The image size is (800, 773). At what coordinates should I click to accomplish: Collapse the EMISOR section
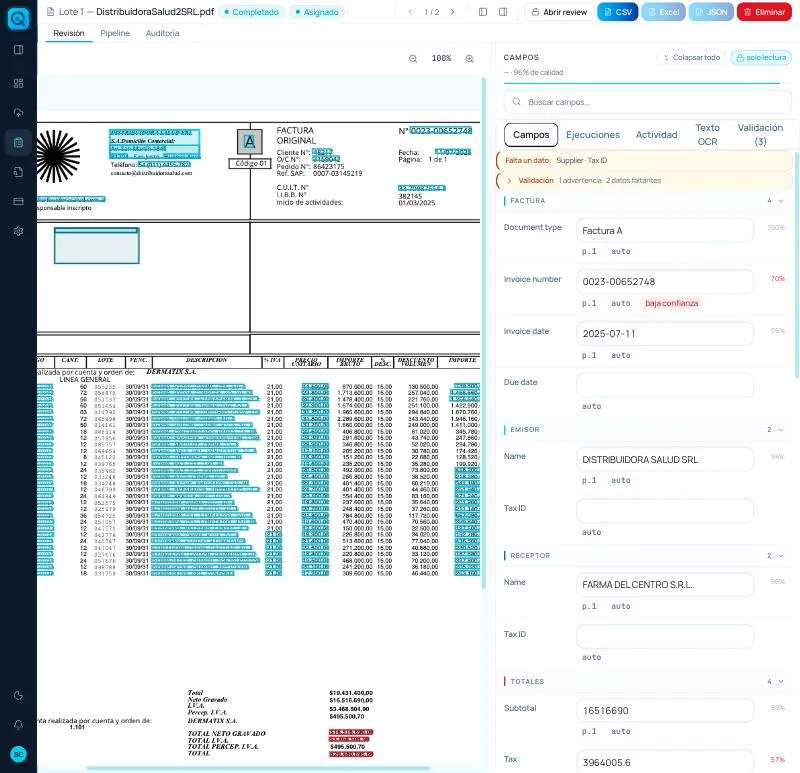tap(781, 430)
